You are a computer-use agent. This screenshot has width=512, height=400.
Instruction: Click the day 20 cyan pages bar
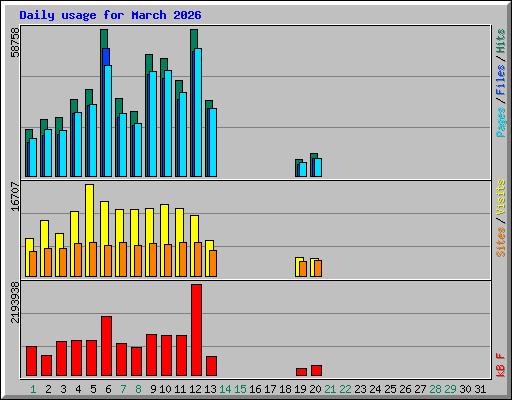pos(318,167)
